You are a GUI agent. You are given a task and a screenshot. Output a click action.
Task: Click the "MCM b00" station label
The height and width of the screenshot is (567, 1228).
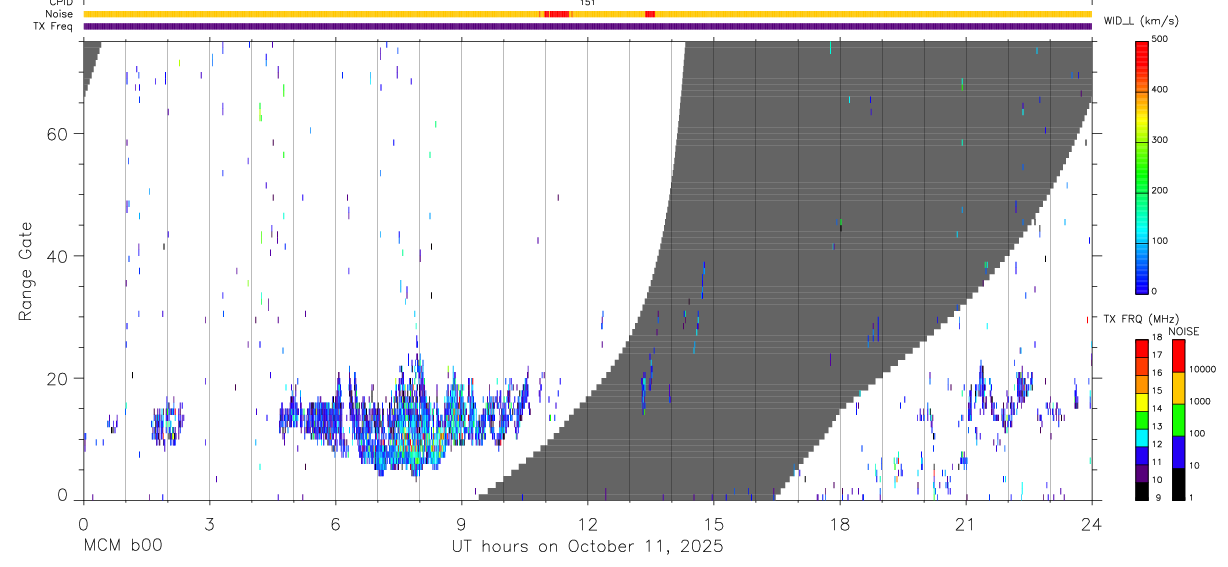click(122, 546)
